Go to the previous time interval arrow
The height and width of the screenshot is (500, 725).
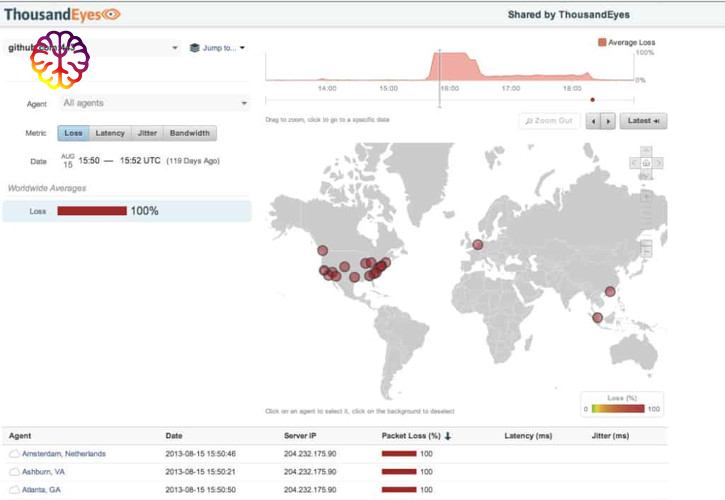coord(593,121)
